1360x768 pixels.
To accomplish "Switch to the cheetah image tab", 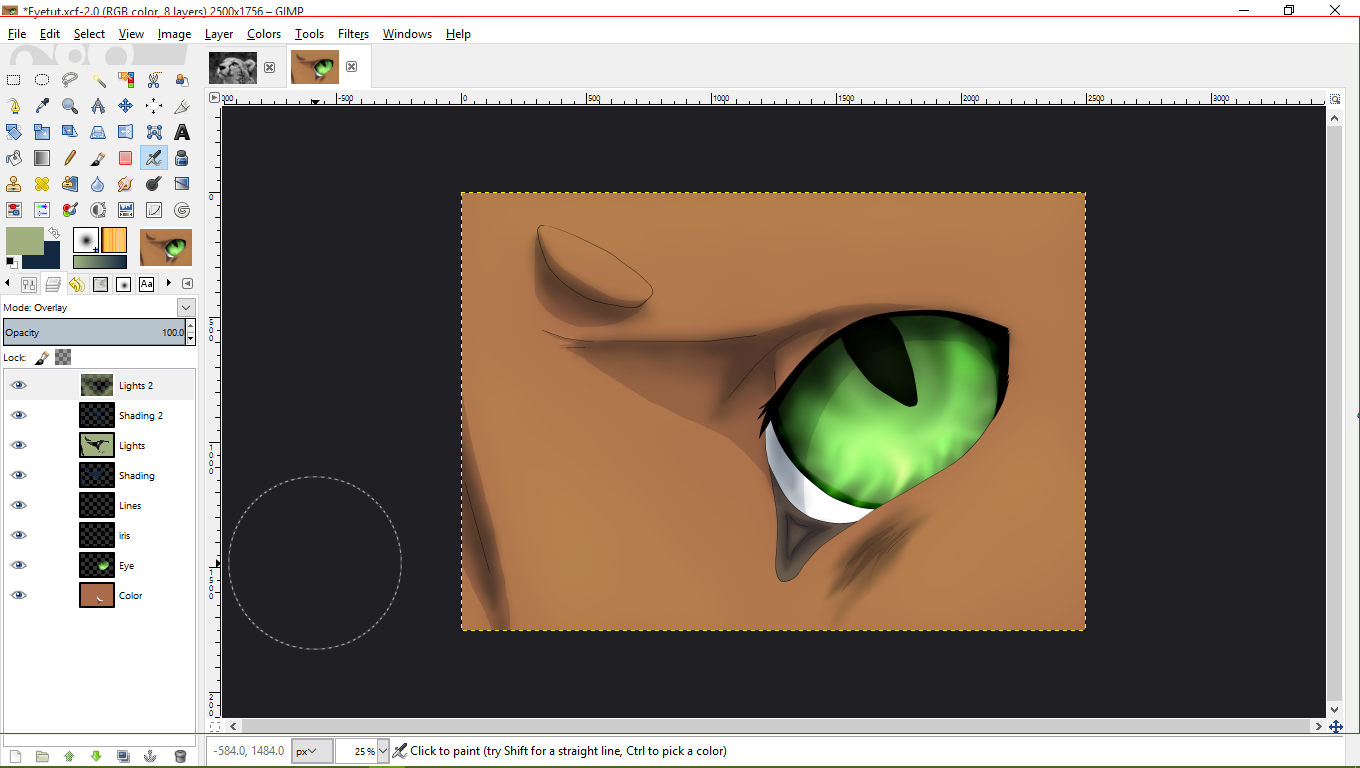I will (233, 68).
